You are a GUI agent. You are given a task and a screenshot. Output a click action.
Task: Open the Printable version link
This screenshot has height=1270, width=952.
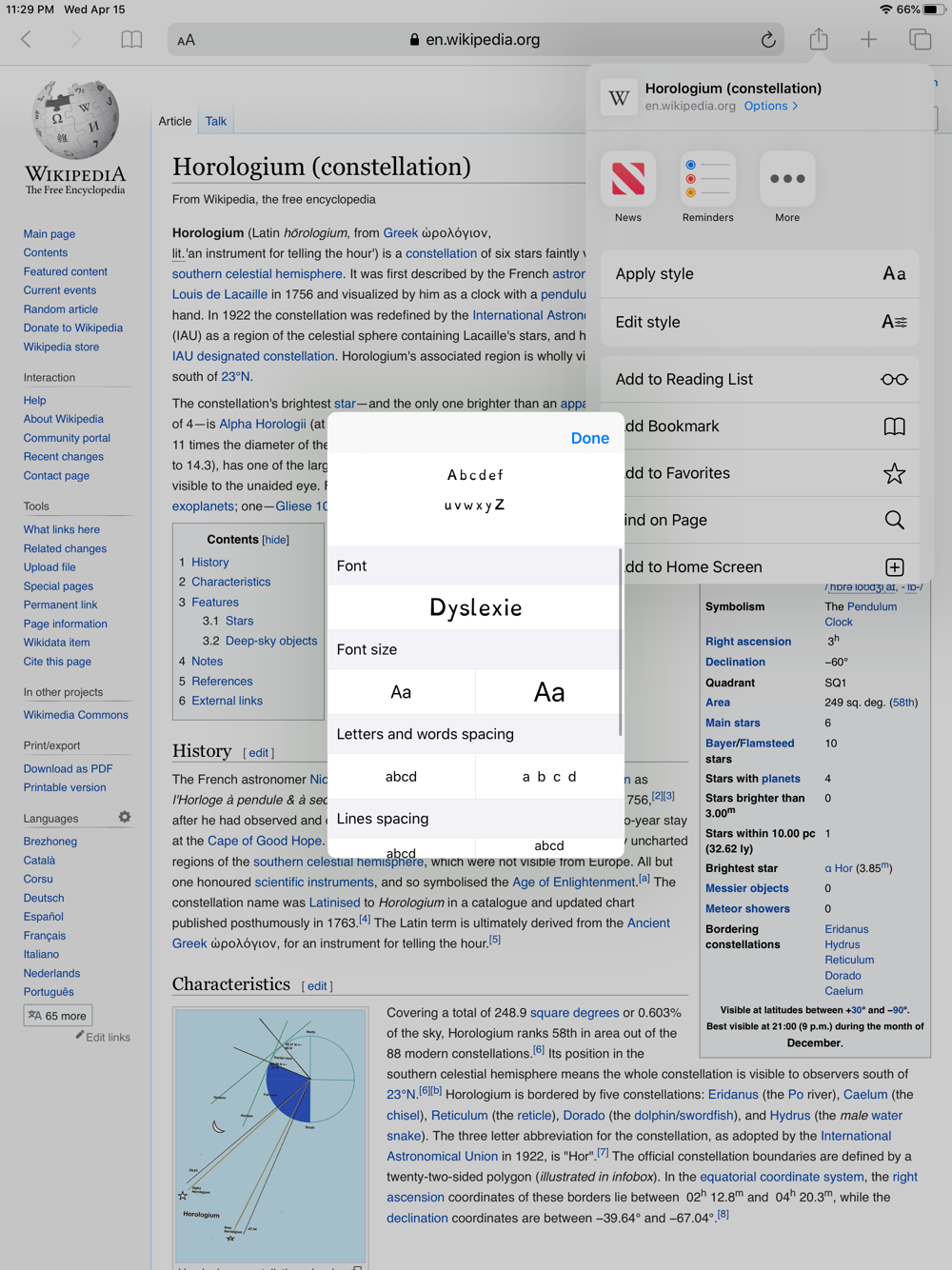pos(65,788)
